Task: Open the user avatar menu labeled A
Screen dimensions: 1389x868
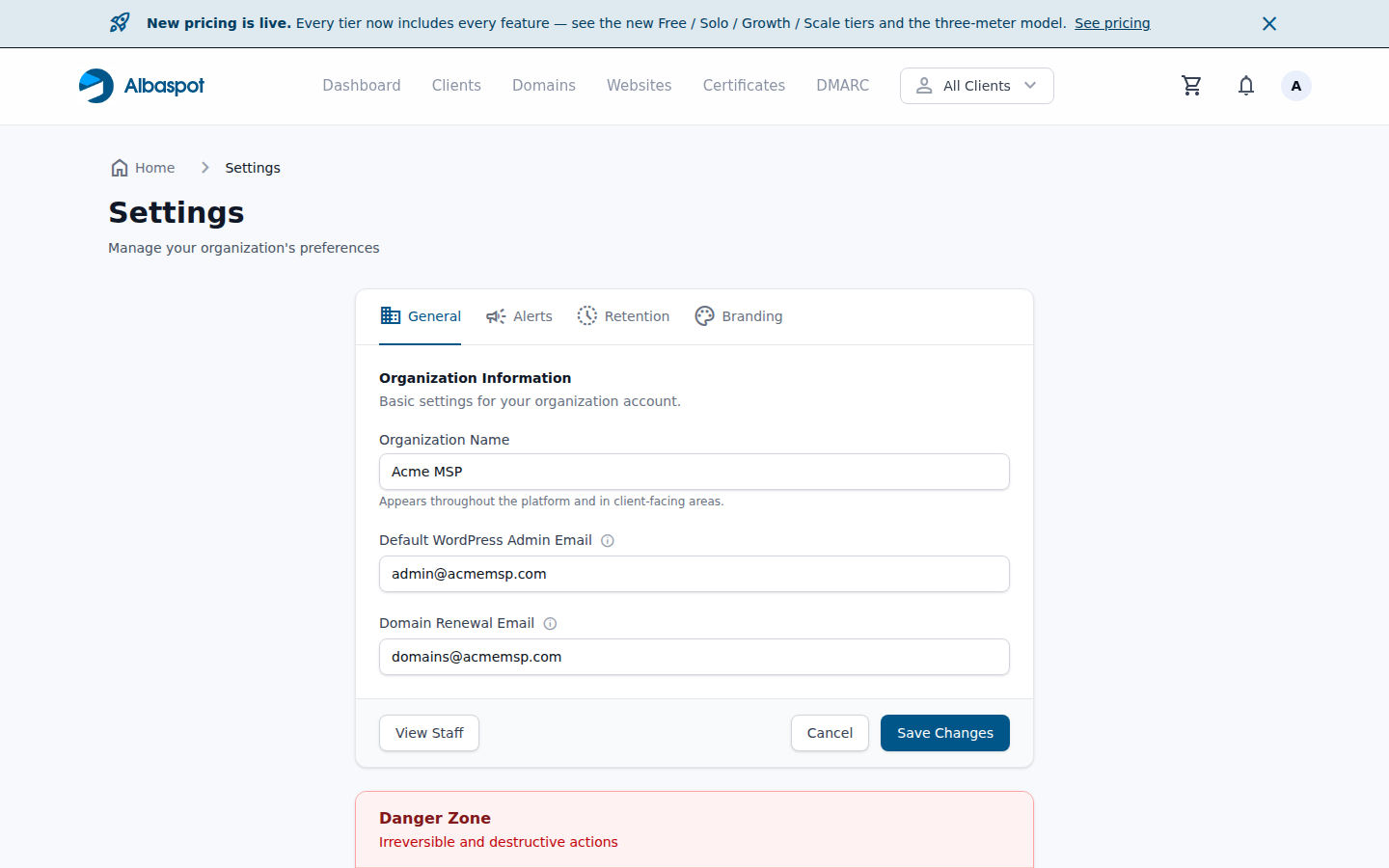Action: (1296, 86)
